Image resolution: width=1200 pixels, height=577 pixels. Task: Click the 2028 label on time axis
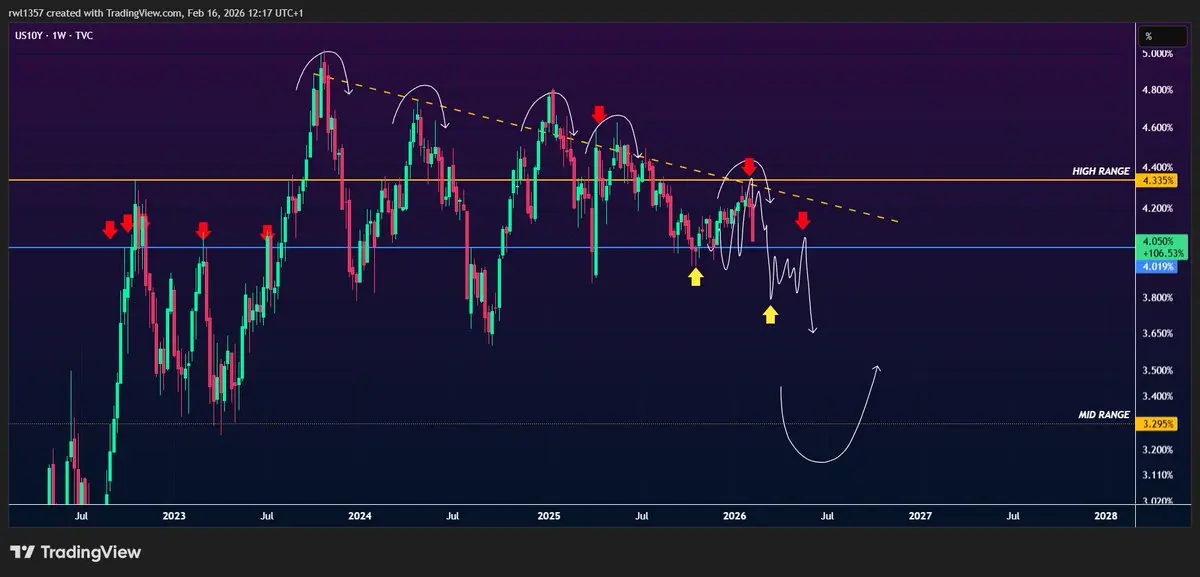(x=1106, y=516)
